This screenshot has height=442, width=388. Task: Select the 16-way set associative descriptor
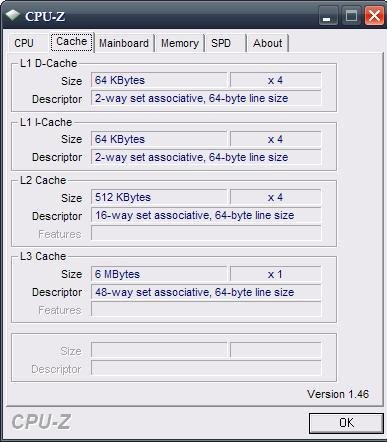206,215
